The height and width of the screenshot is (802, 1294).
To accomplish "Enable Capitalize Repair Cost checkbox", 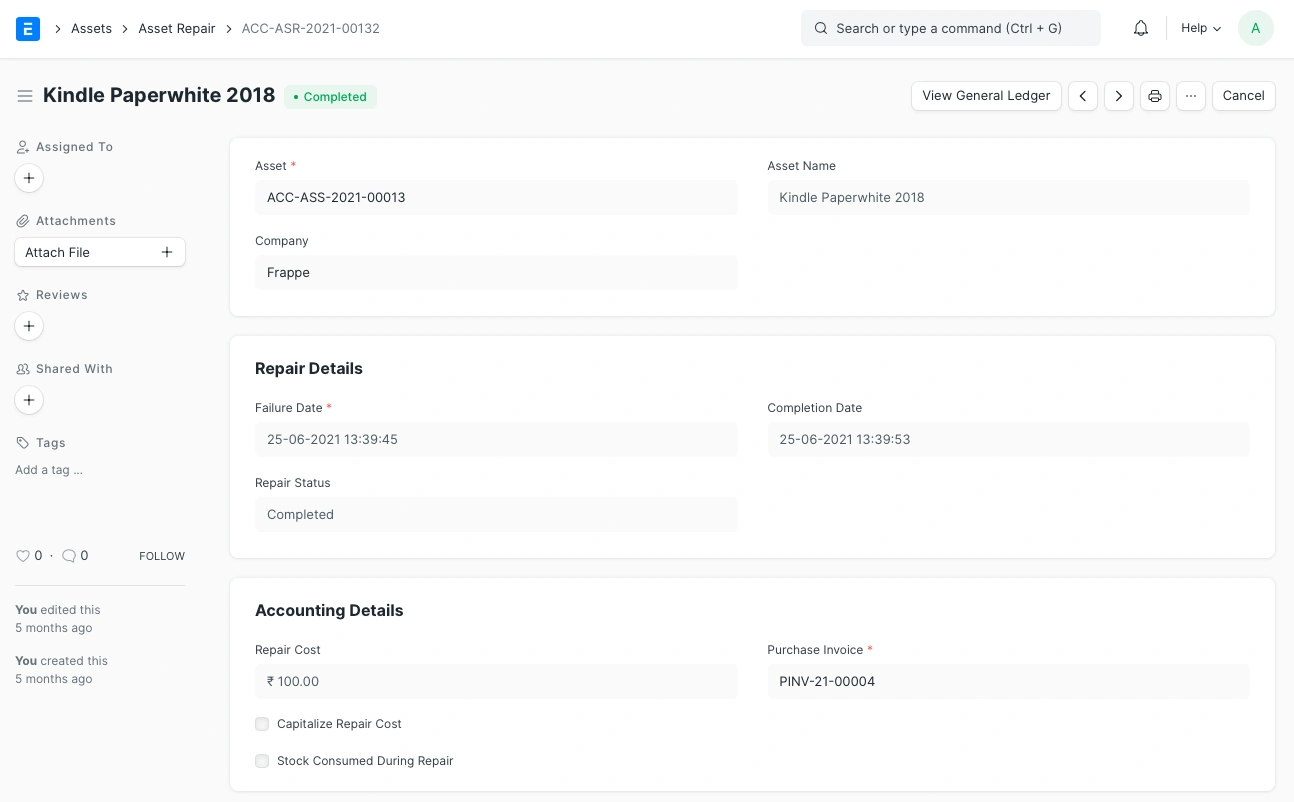I will click(x=262, y=724).
